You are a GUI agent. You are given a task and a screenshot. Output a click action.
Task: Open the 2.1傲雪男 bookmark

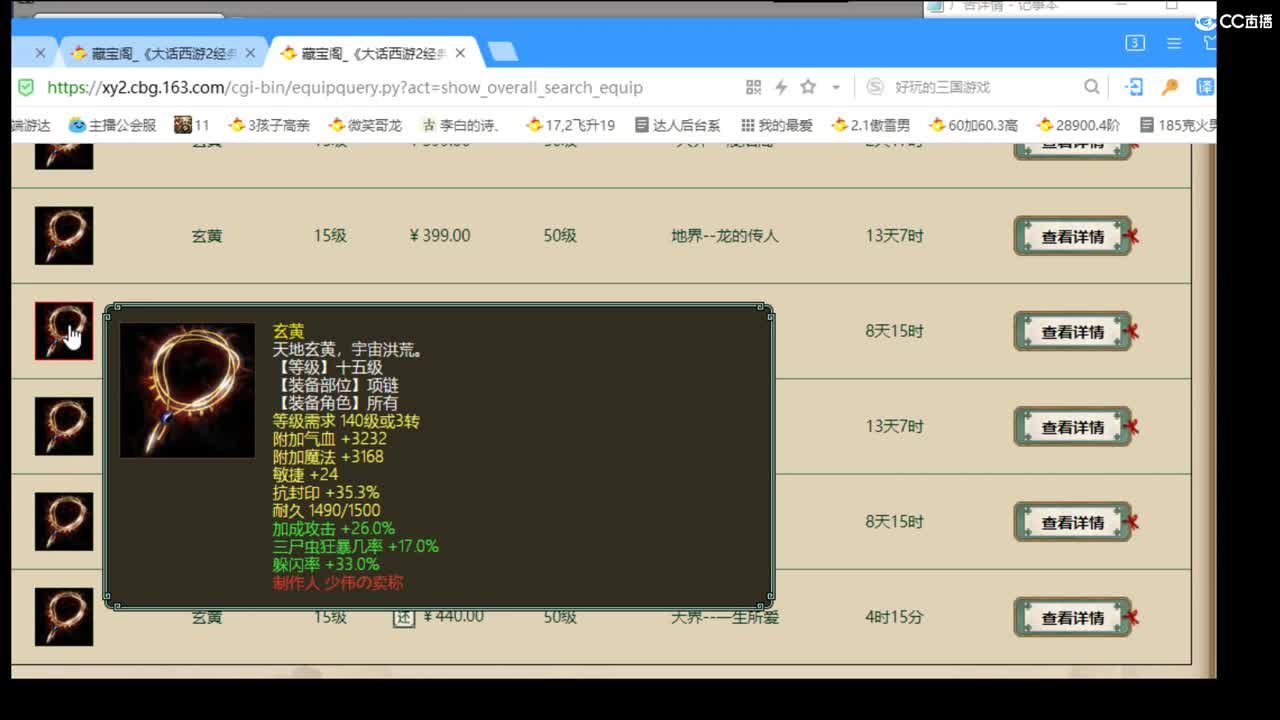pyautogui.click(x=870, y=125)
